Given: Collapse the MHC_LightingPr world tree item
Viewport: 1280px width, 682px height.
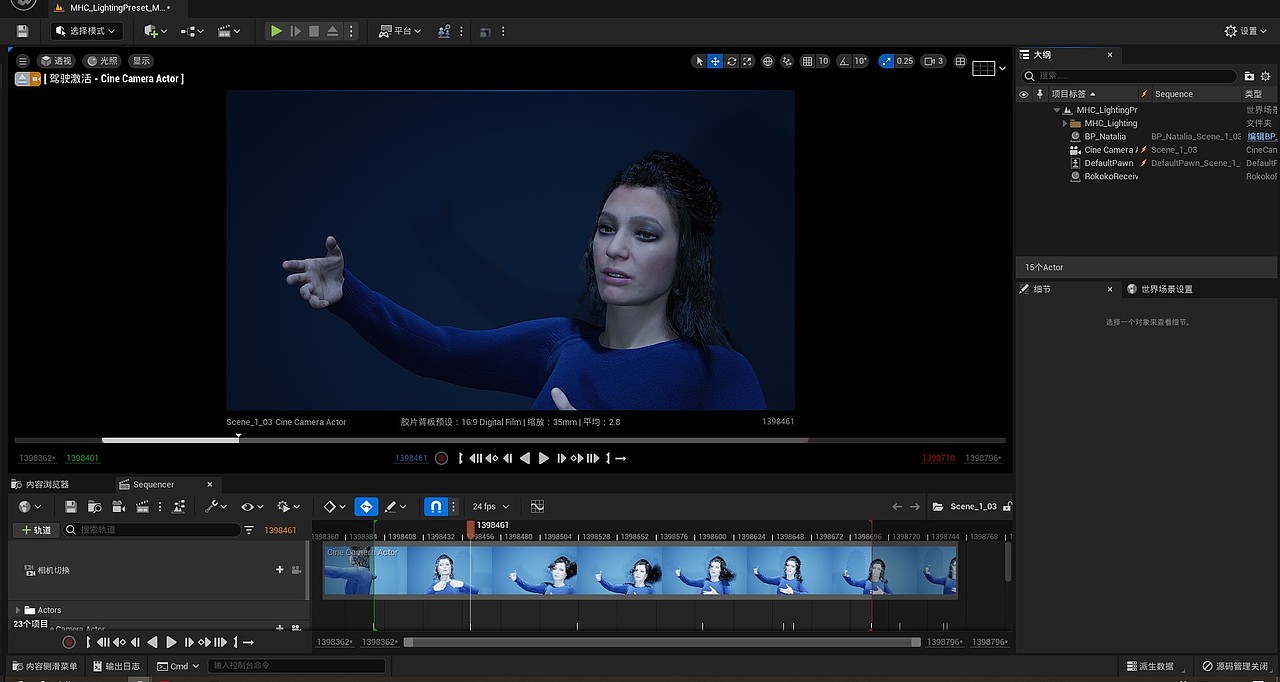Looking at the screenshot, I should click(1056, 110).
